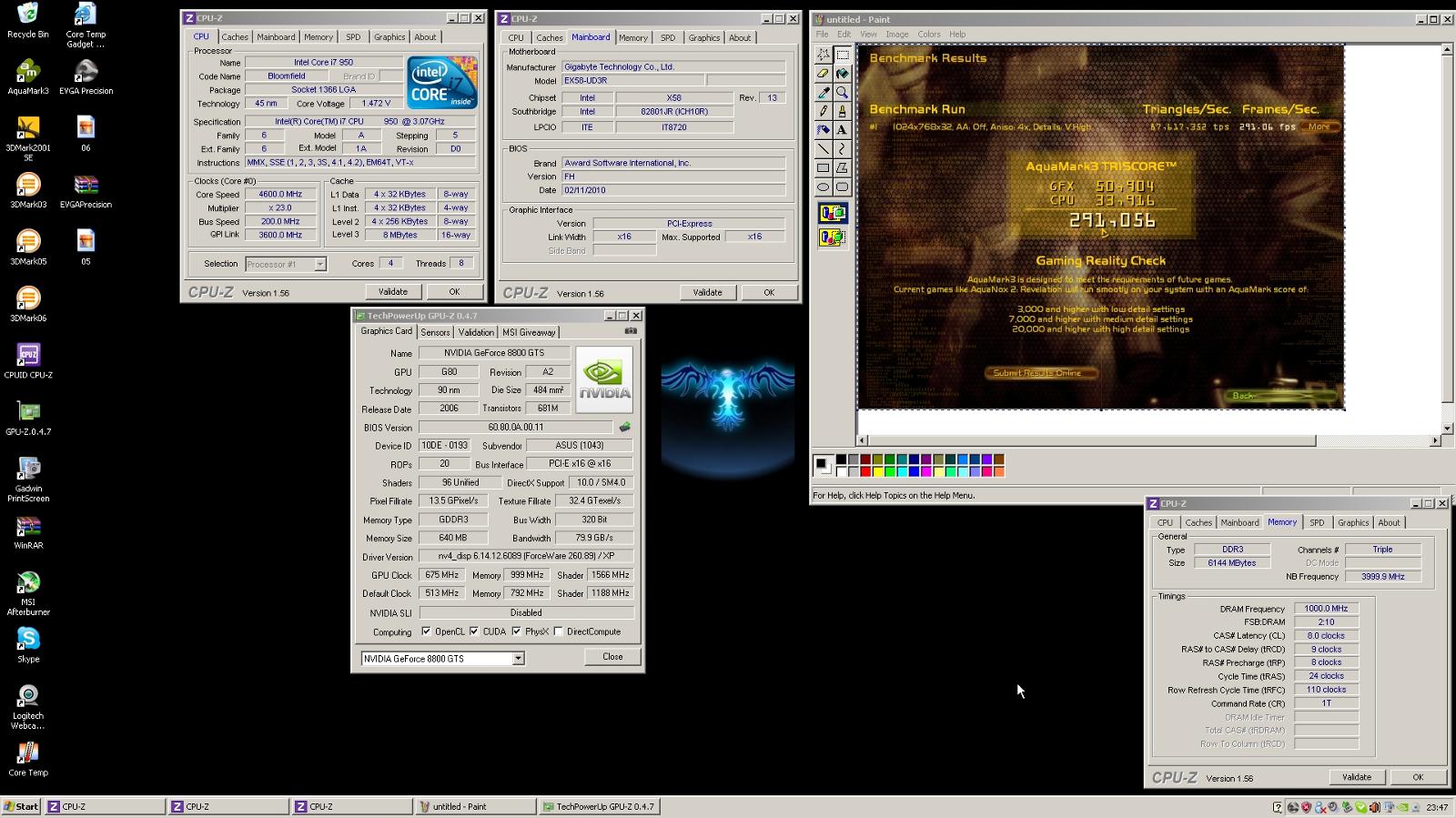Viewport: 1456px width, 818px height.
Task: Select the Free-Form Select tool in Paint
Action: pyautogui.click(x=824, y=55)
